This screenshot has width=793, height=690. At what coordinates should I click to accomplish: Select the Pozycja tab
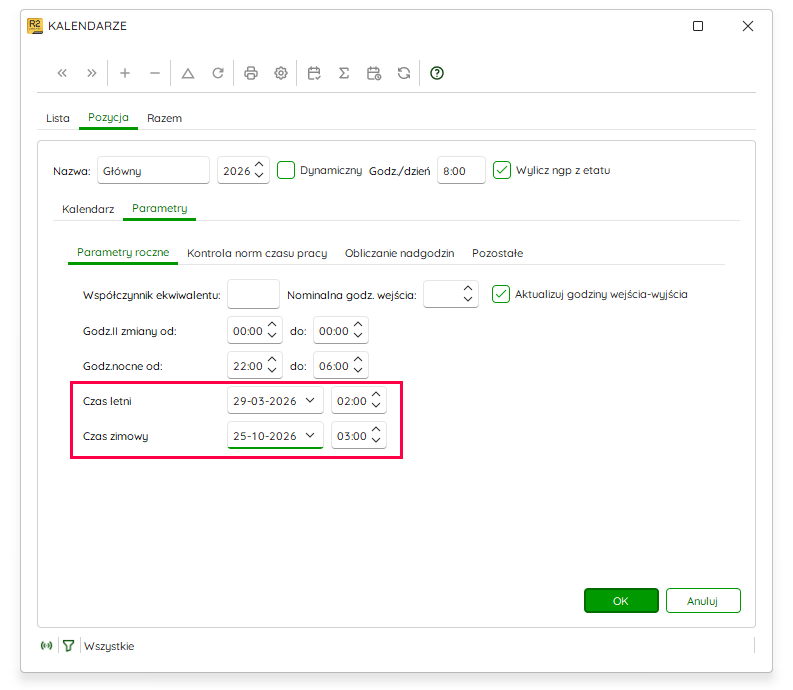pyautogui.click(x=108, y=117)
